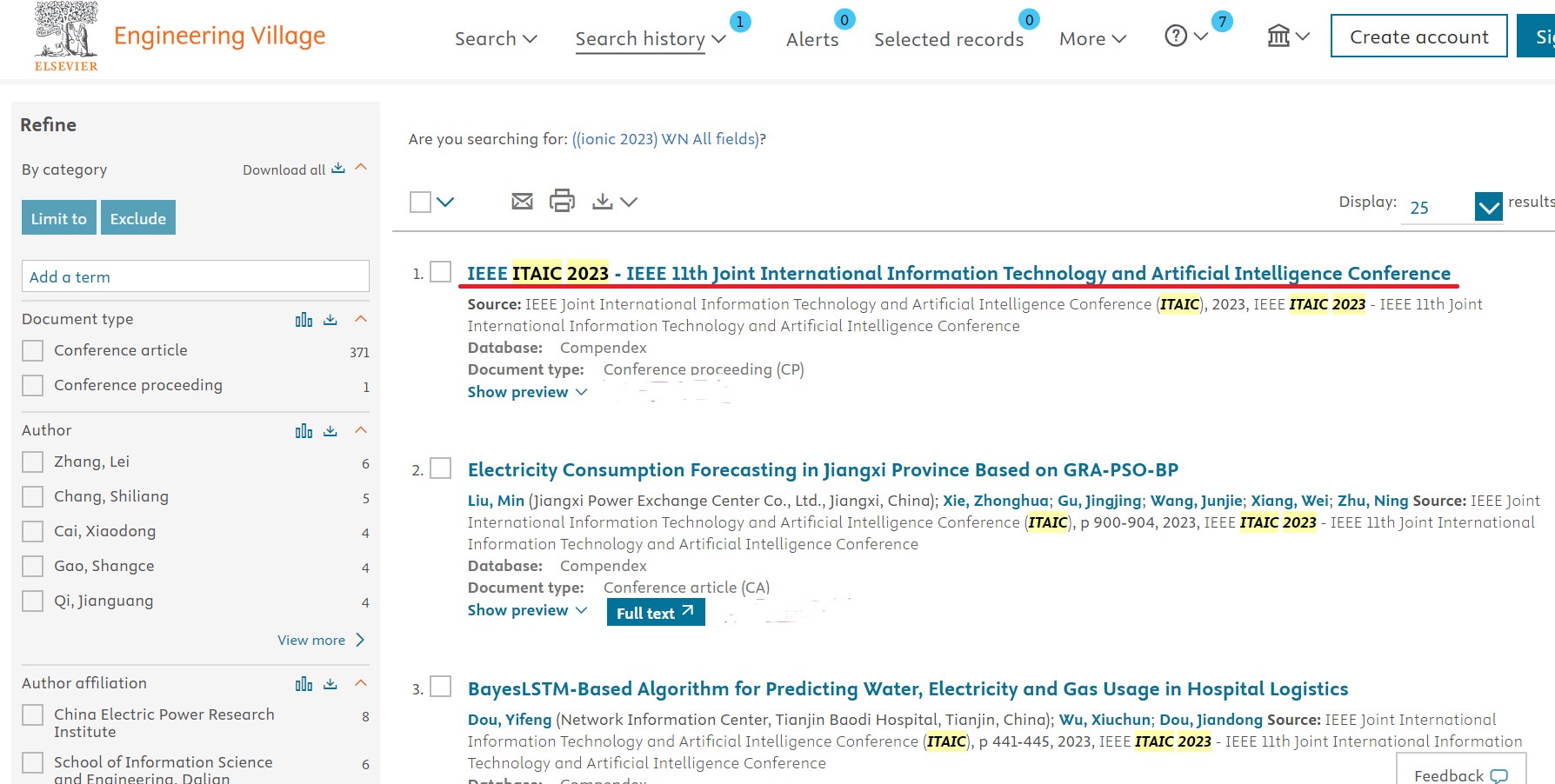
Task: Select the checkbox for result 2
Action: (441, 469)
